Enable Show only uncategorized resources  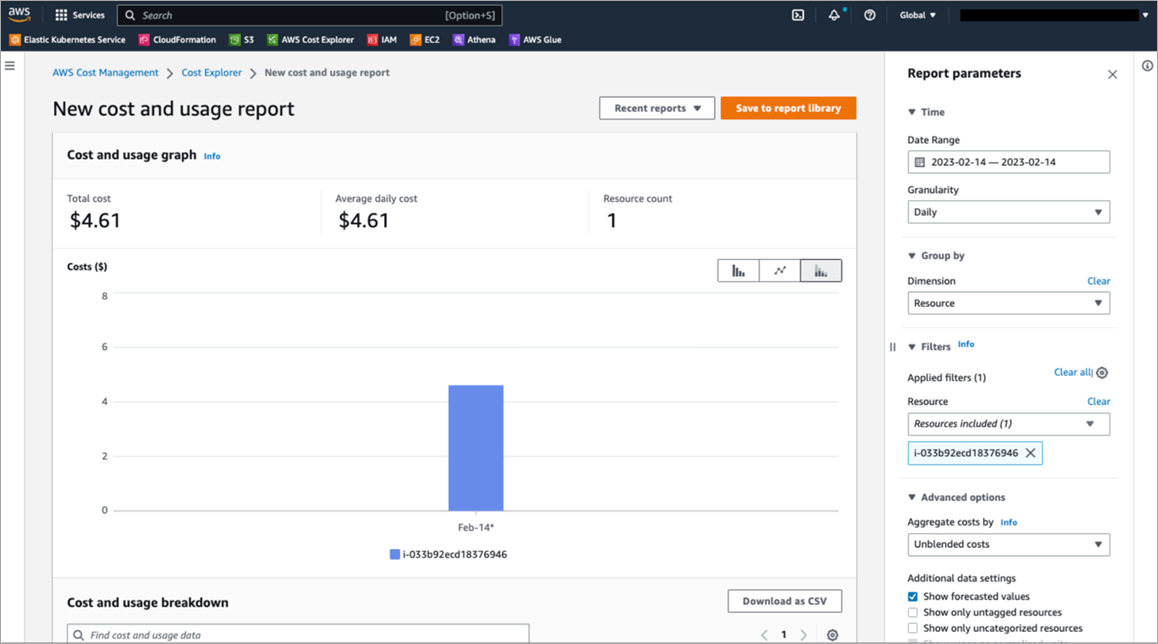pos(913,628)
